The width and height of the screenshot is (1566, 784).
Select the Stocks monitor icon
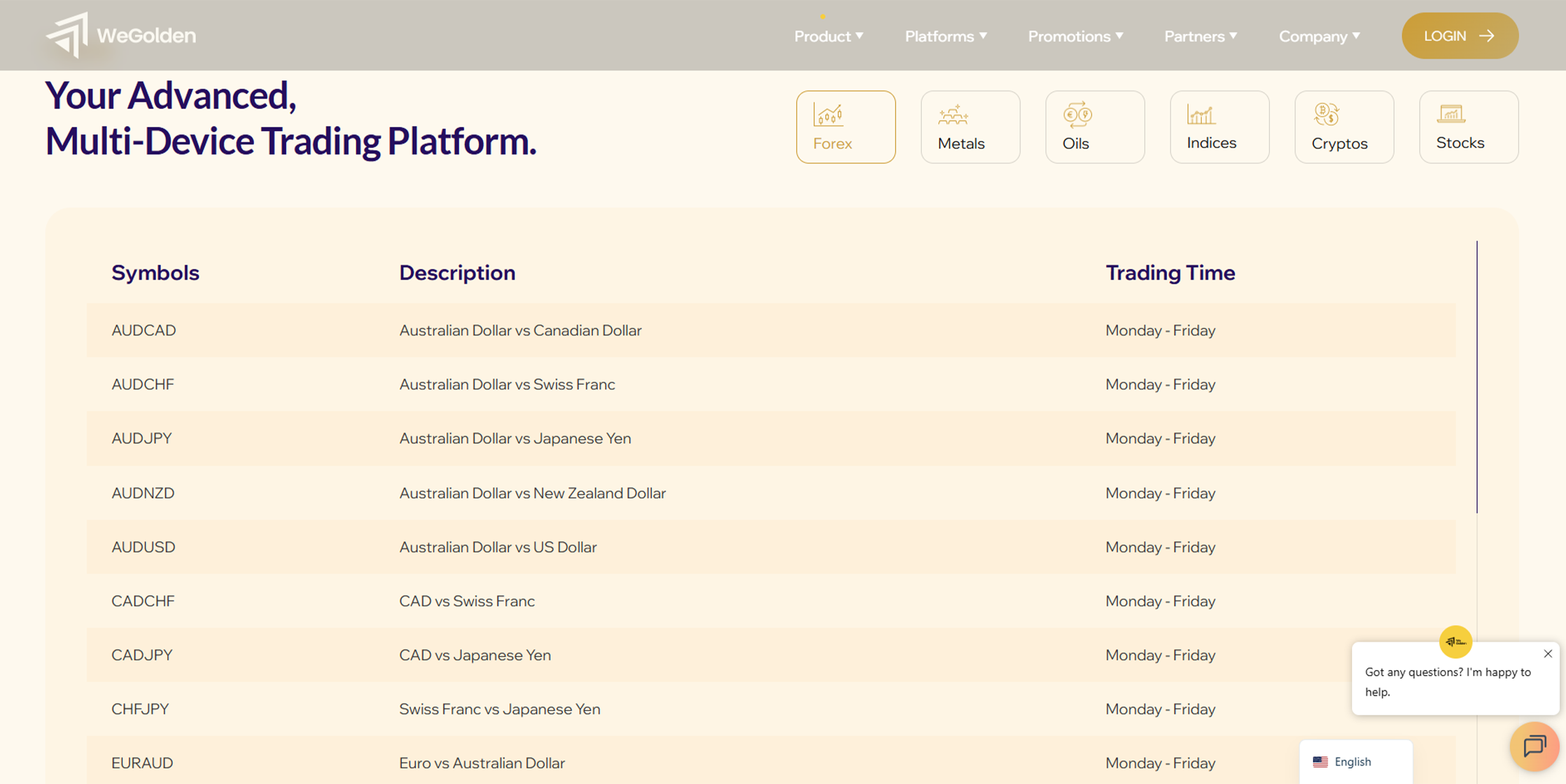(1451, 114)
